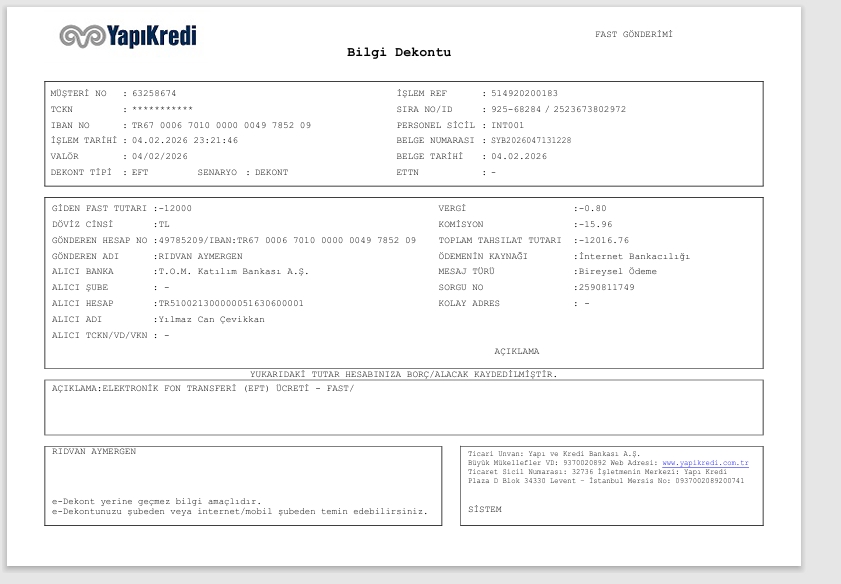
Task: Click the centered AÇIKLAMA label
Action: coord(517,351)
